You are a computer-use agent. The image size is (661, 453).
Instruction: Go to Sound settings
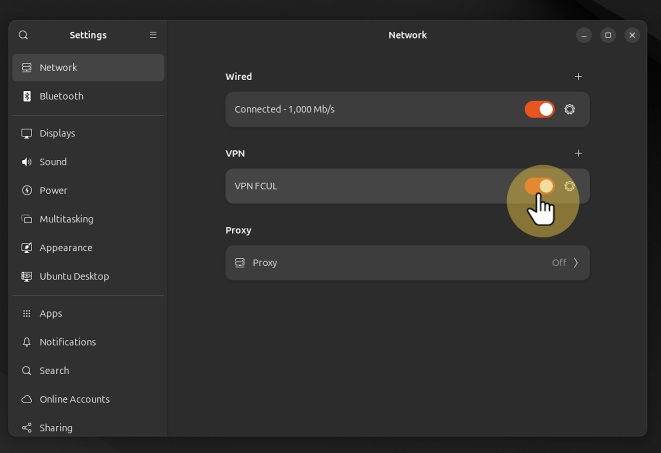pos(88,162)
